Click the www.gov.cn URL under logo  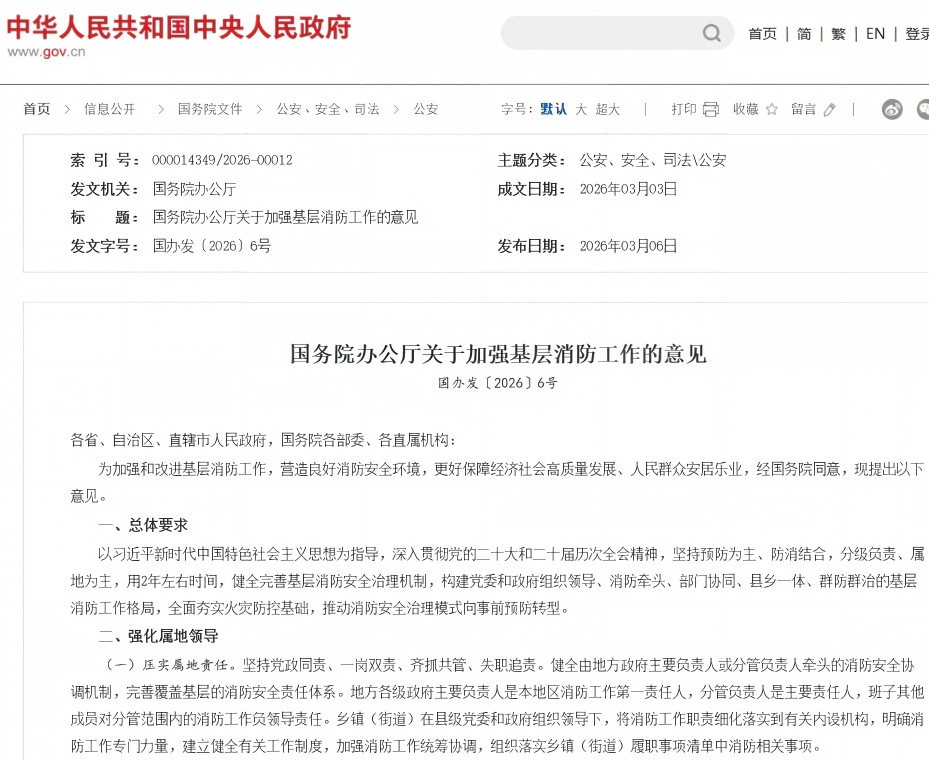click(46, 52)
